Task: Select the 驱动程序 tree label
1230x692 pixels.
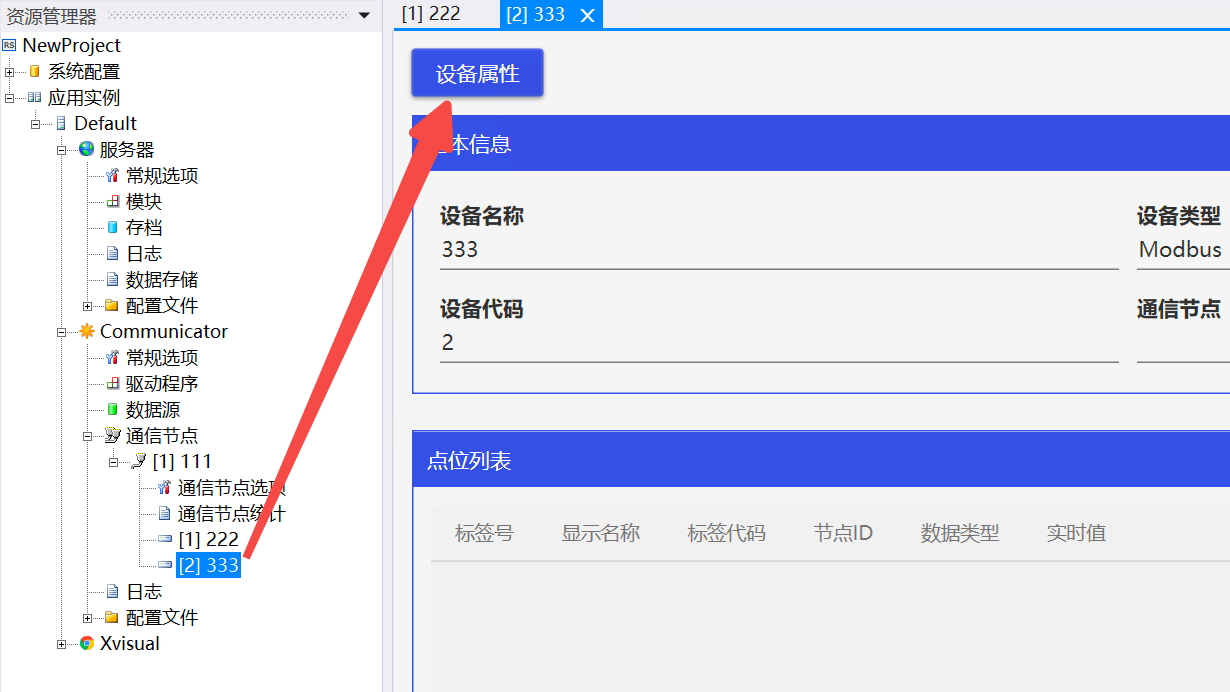Action: [x=162, y=383]
